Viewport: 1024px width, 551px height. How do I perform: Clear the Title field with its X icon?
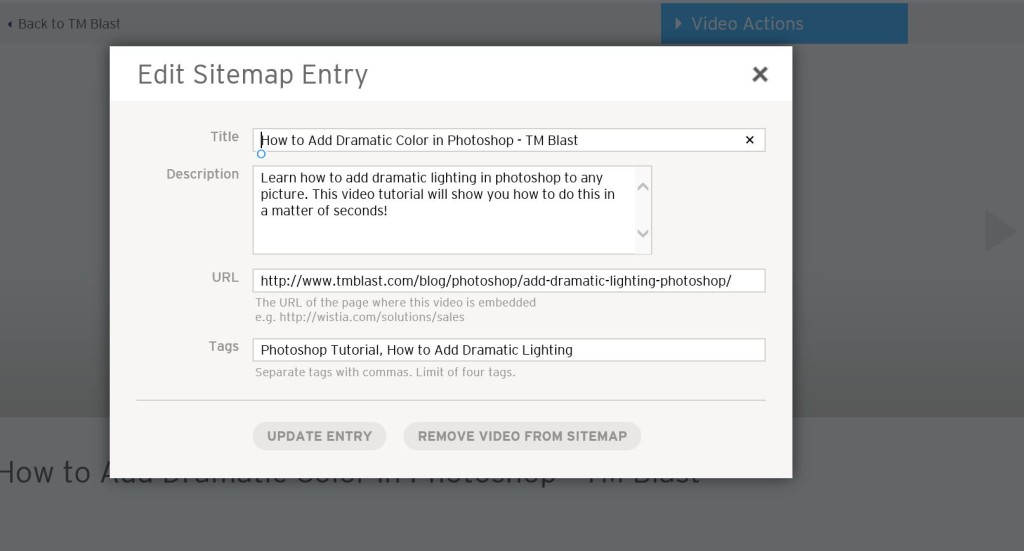[x=750, y=140]
